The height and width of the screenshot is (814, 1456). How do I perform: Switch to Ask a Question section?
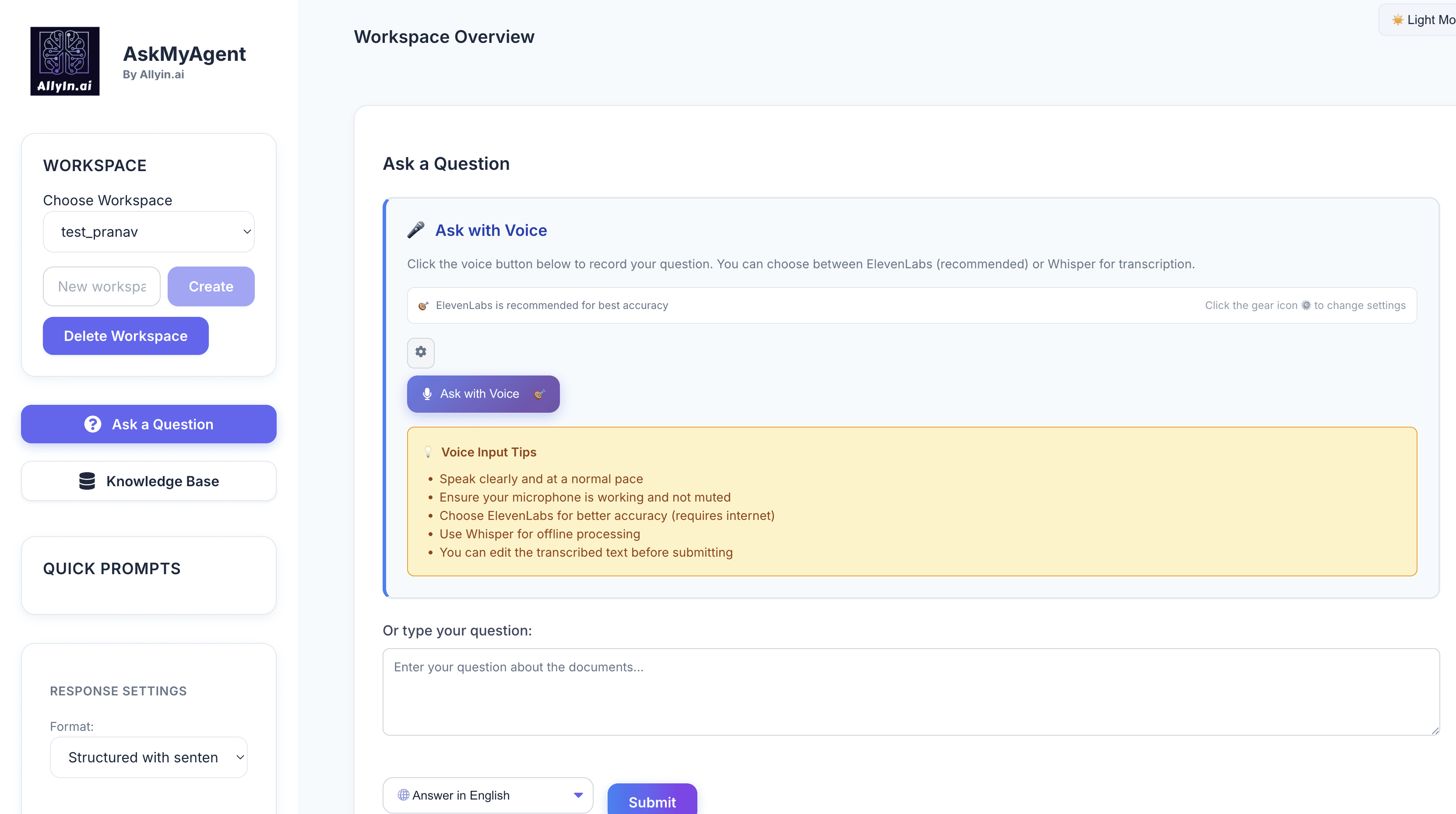(149, 424)
